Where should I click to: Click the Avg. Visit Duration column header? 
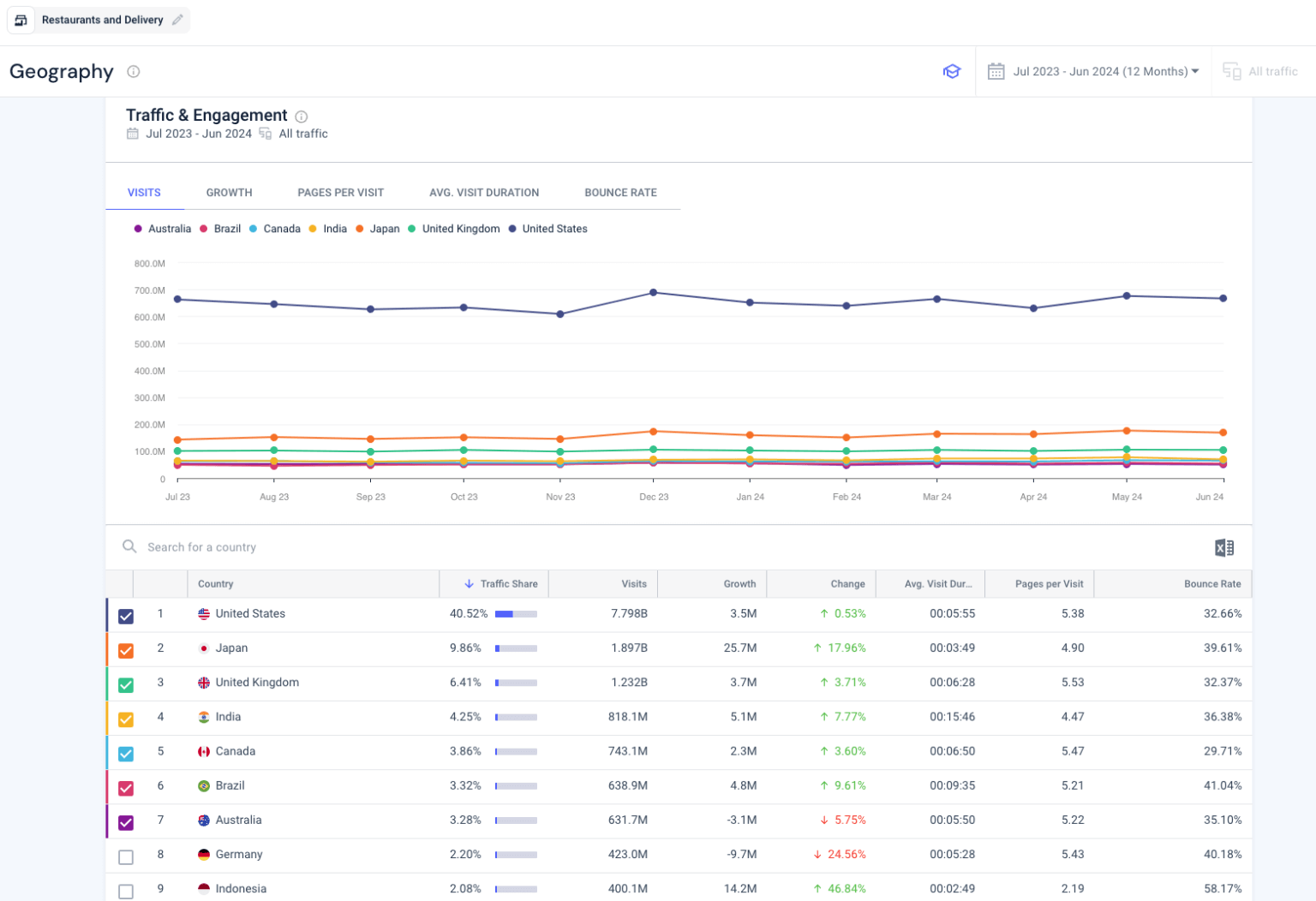[938, 583]
